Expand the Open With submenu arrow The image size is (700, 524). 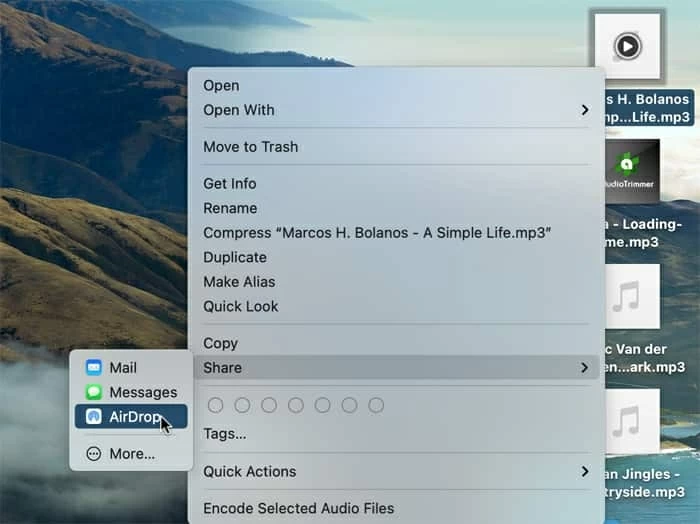tap(585, 110)
